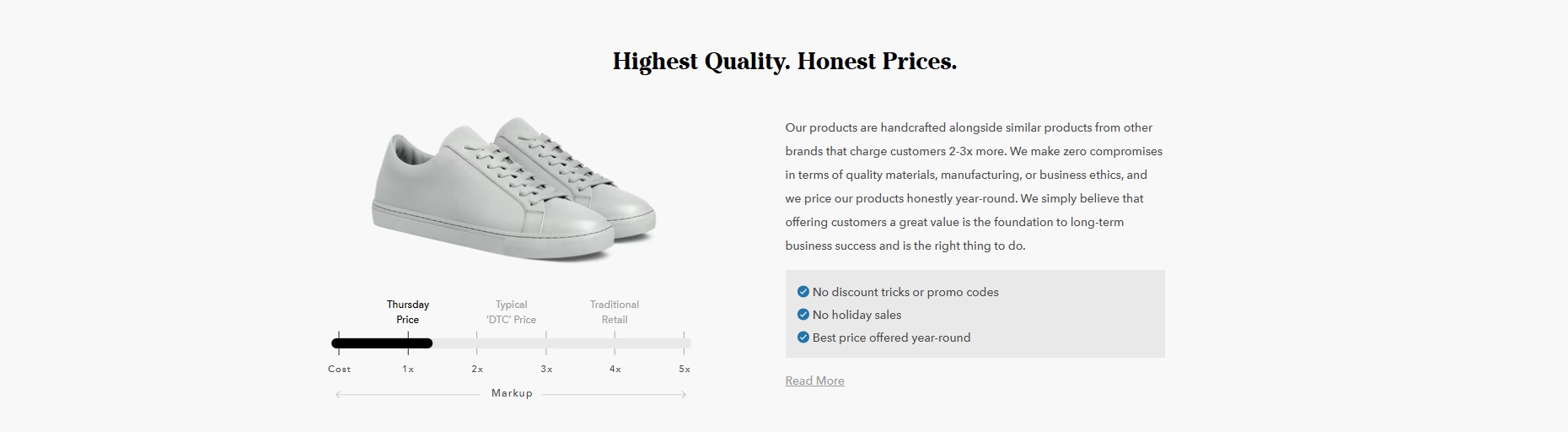This screenshot has height=432, width=1568.
Task: Select the Thursday Price label
Action: [x=408, y=312]
